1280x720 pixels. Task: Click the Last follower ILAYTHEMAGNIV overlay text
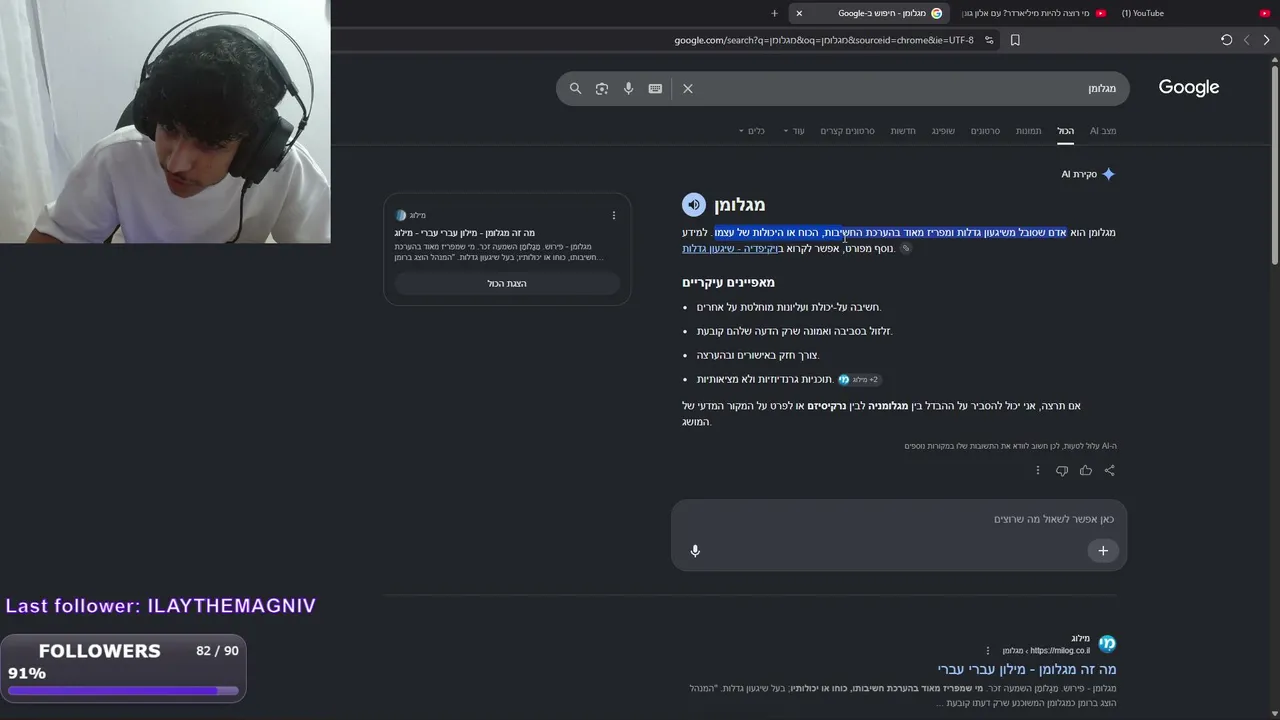coord(161,606)
